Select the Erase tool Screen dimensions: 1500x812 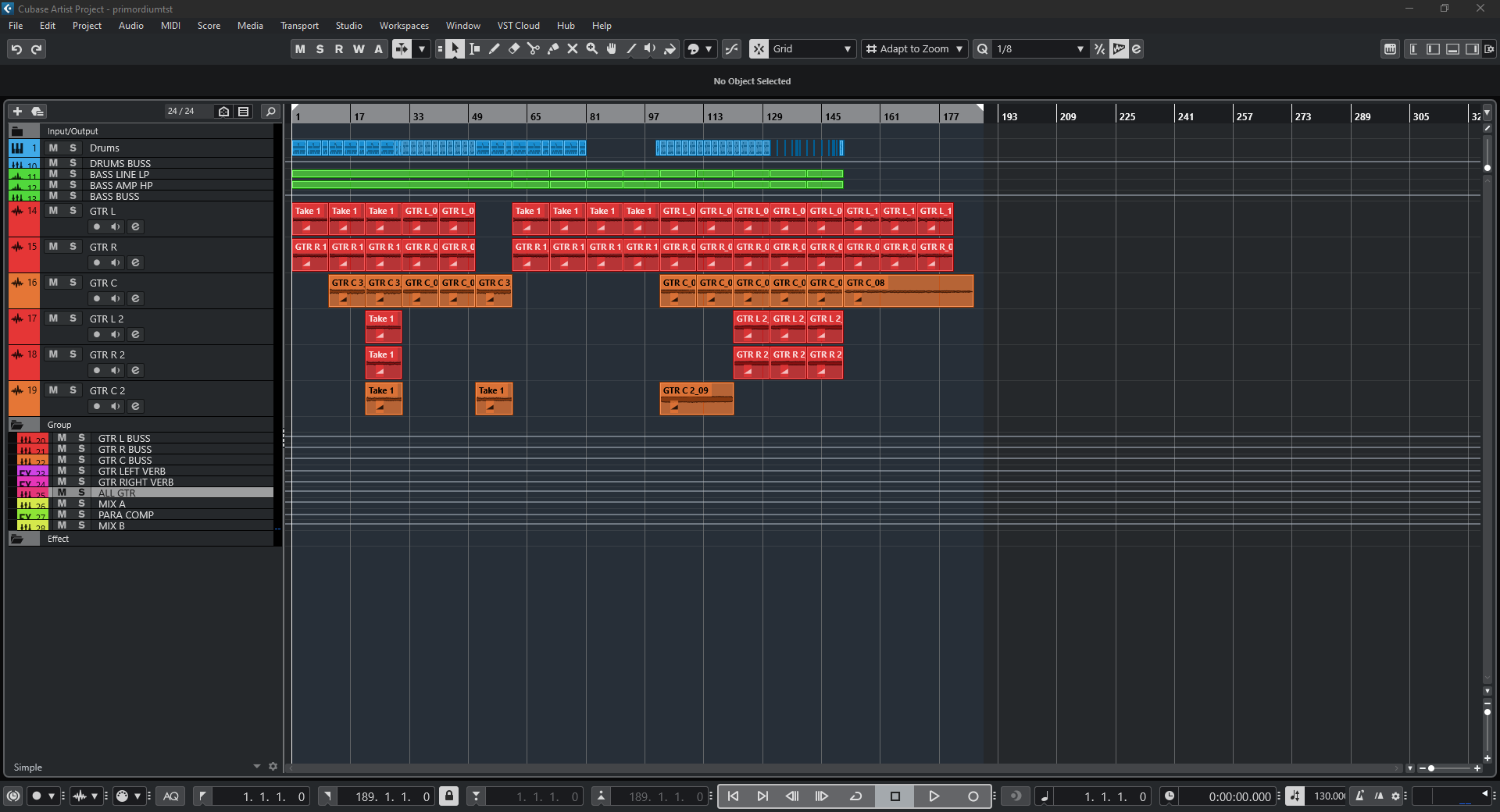pyautogui.click(x=513, y=49)
